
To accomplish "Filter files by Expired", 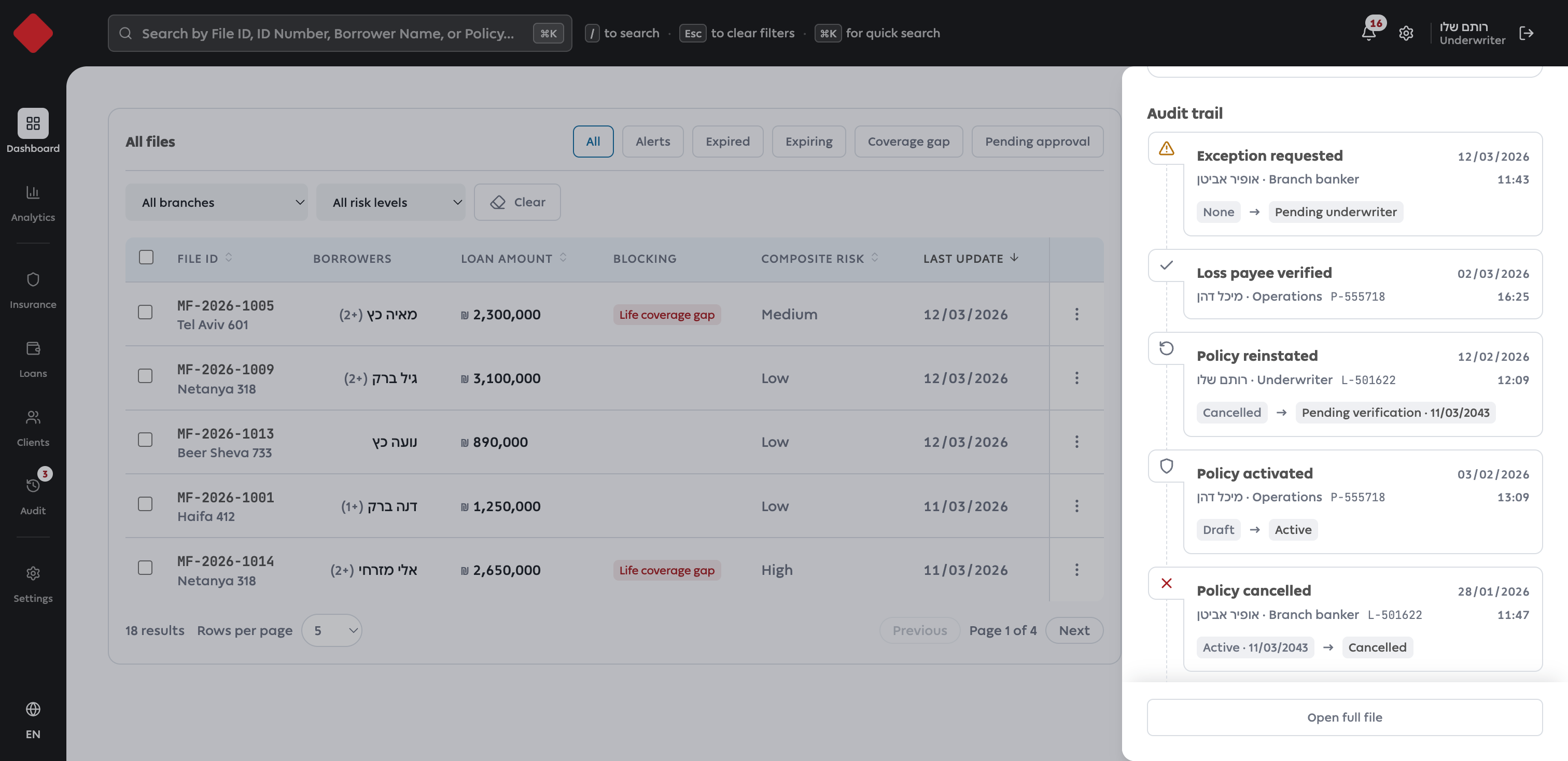I will (727, 142).
